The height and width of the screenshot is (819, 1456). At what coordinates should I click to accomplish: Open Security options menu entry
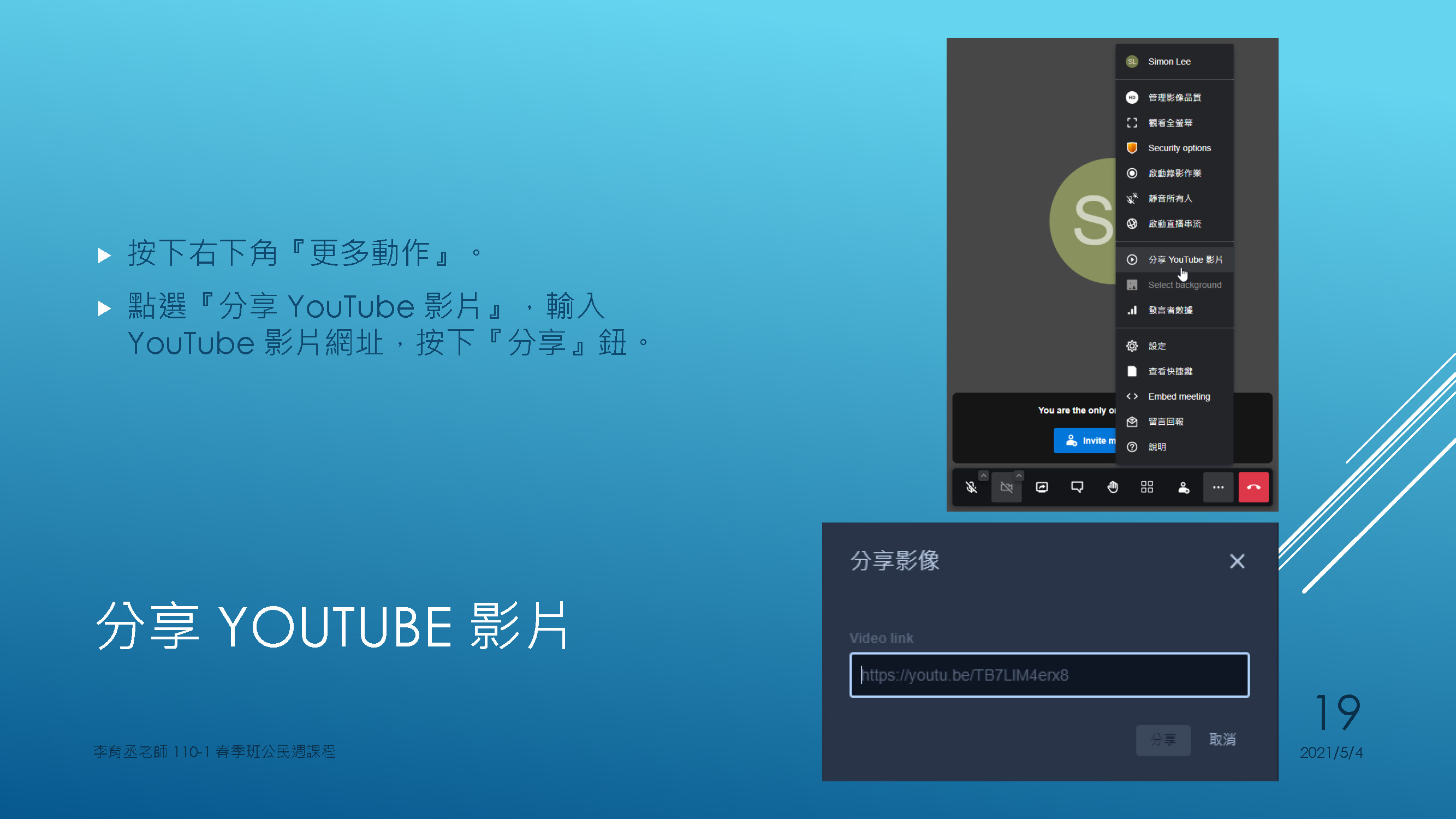1174,148
